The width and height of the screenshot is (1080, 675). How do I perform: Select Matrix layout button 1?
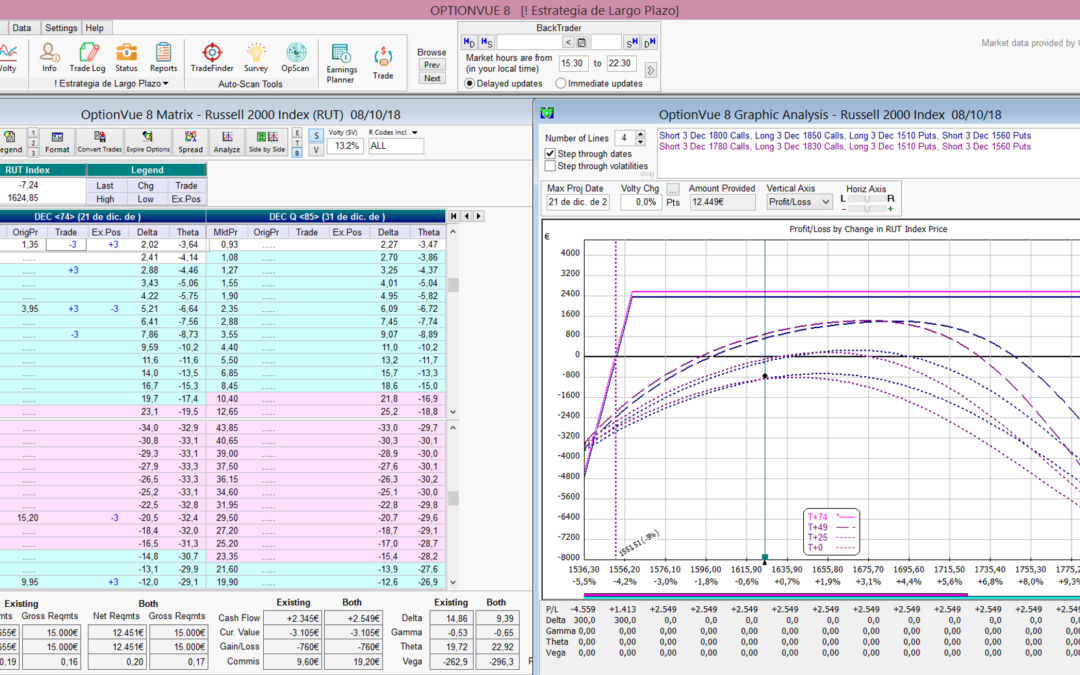32,133
